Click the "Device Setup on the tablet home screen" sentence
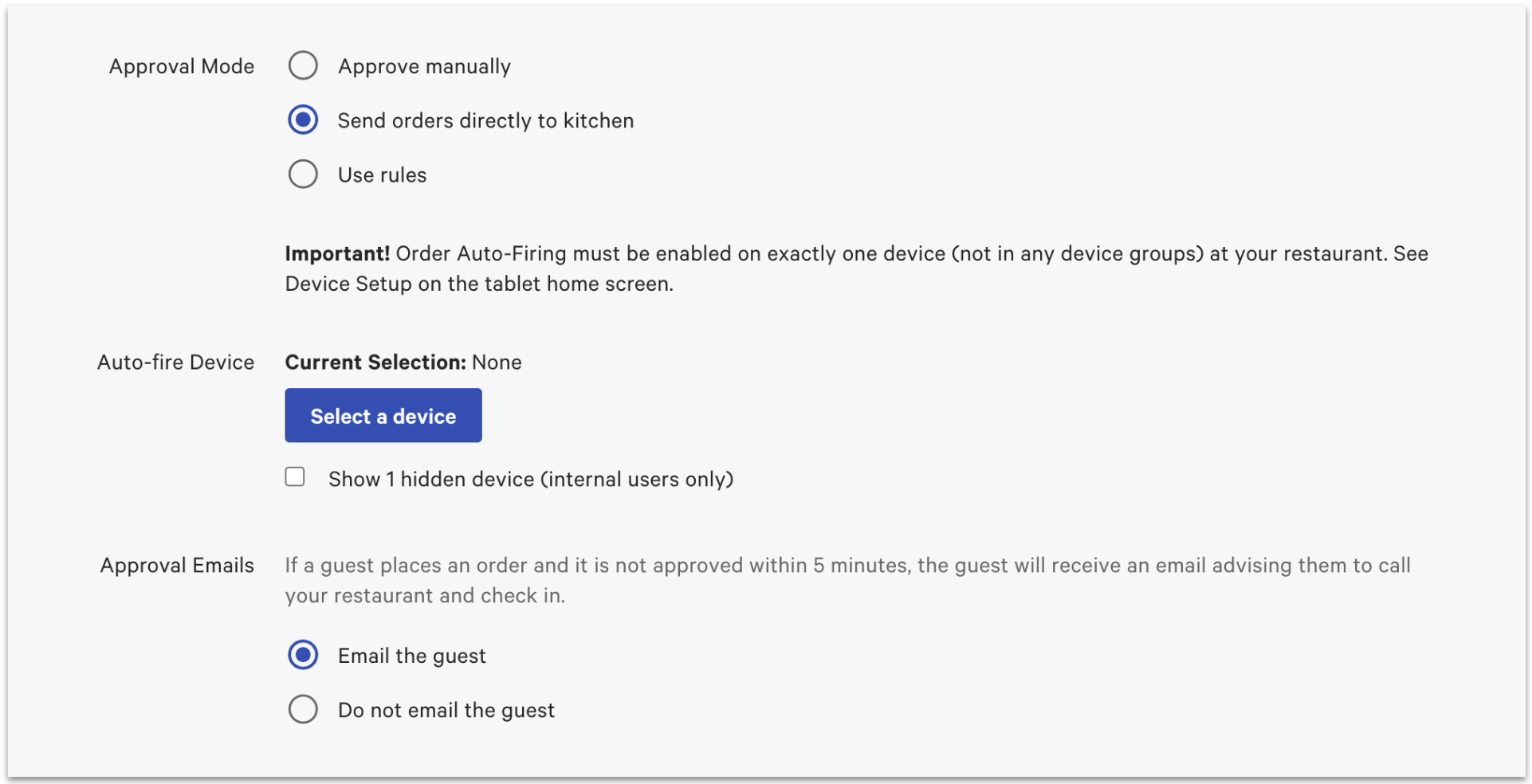 [479, 284]
